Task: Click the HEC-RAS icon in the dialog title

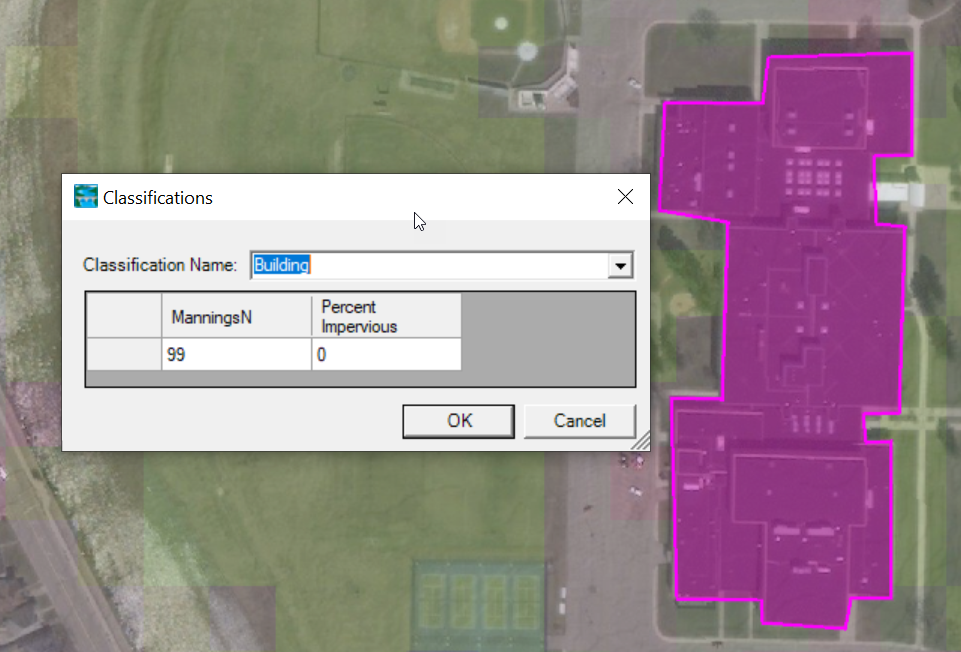Action: pos(86,197)
